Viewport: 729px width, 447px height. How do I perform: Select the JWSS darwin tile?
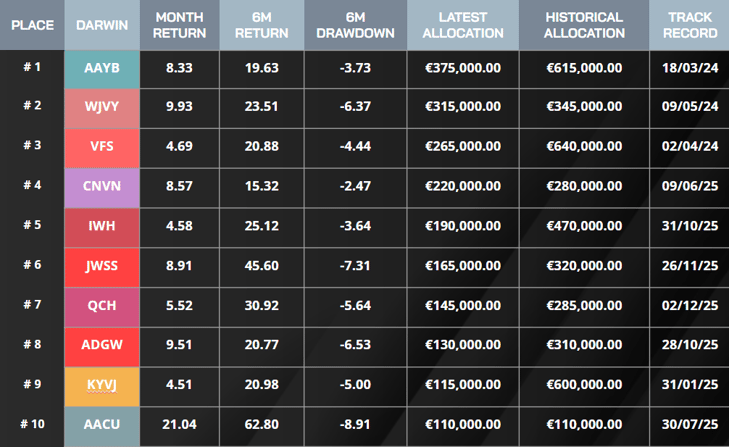(102, 267)
